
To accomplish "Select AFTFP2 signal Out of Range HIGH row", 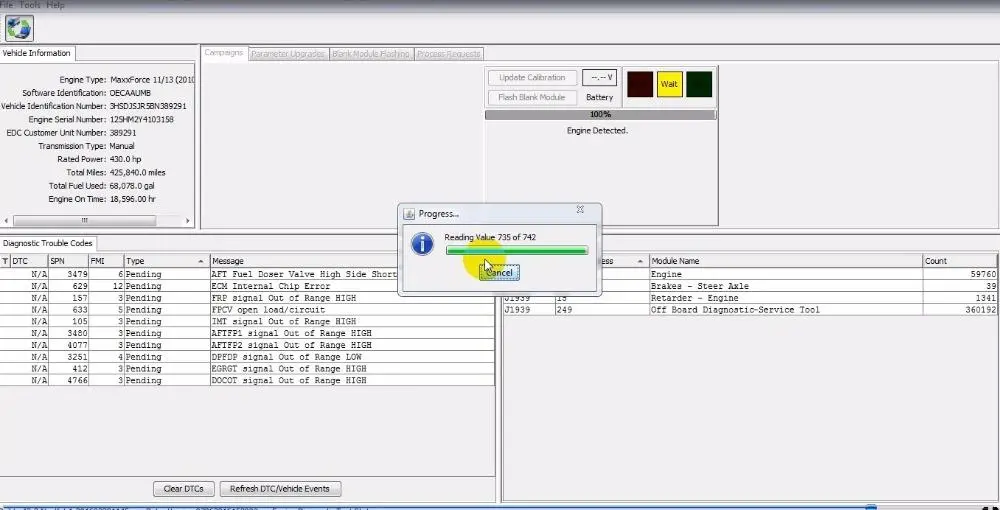I will click(x=247, y=345).
